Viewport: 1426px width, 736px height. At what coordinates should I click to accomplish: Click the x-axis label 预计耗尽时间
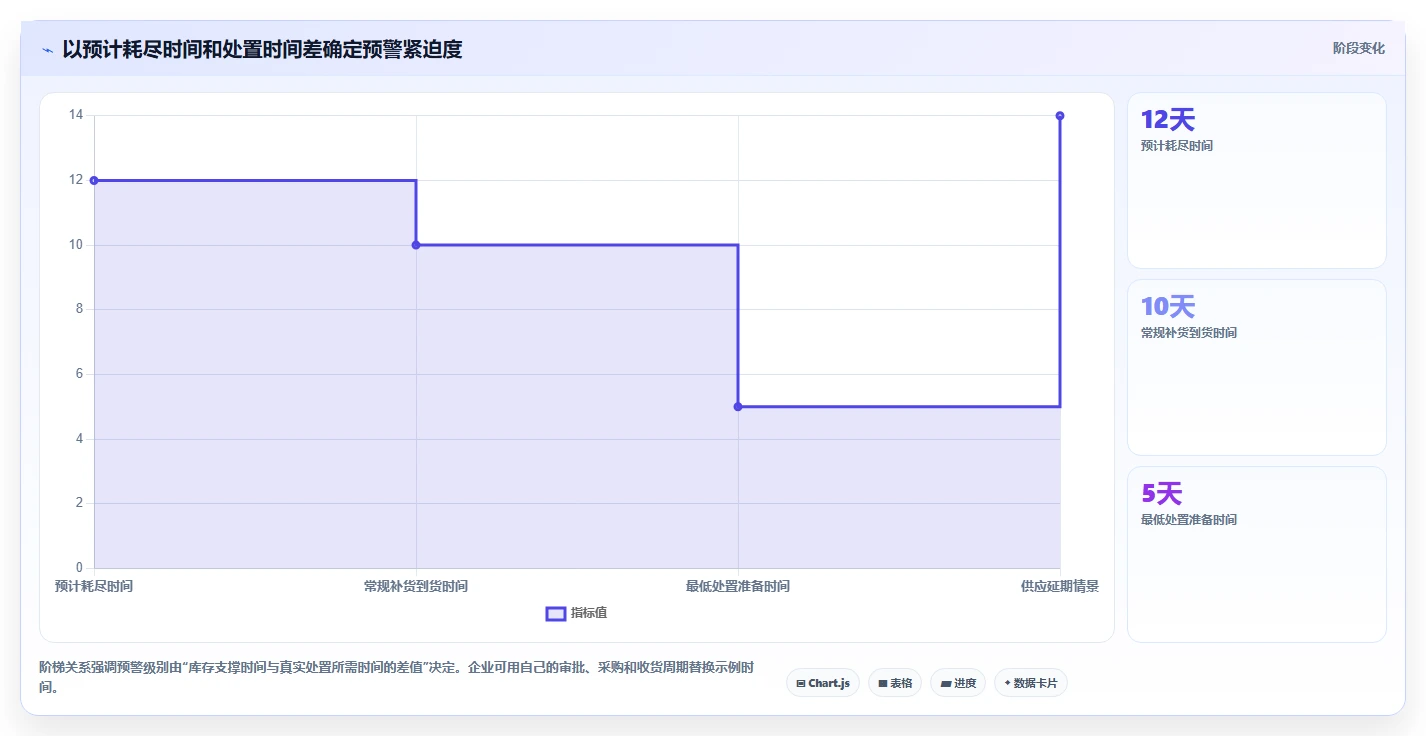(x=94, y=586)
